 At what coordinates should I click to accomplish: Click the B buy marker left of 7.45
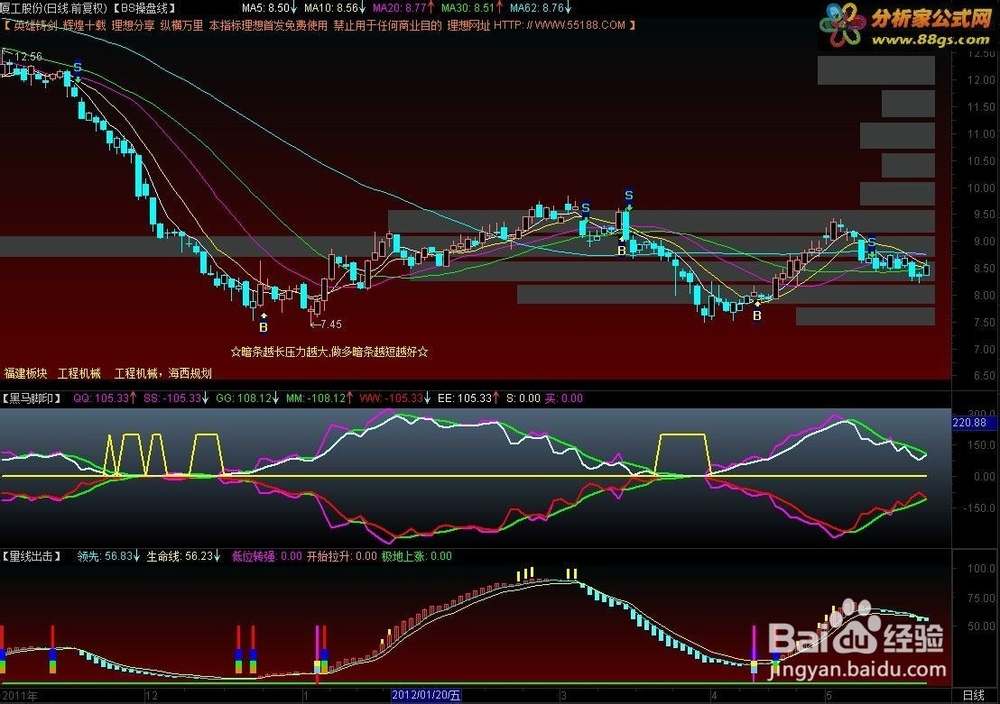(263, 328)
